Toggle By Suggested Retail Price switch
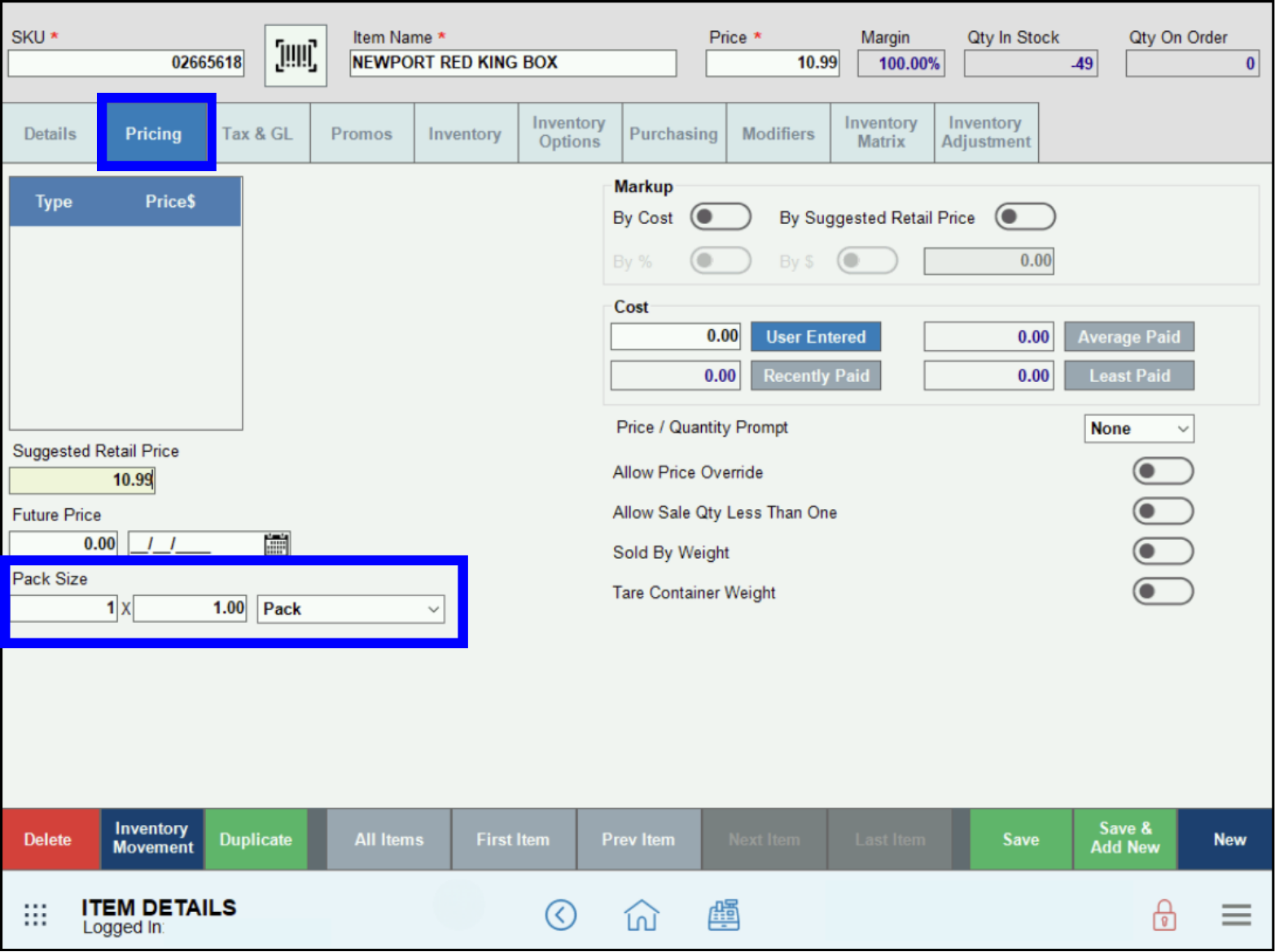The image size is (1275, 952). [x=1025, y=217]
